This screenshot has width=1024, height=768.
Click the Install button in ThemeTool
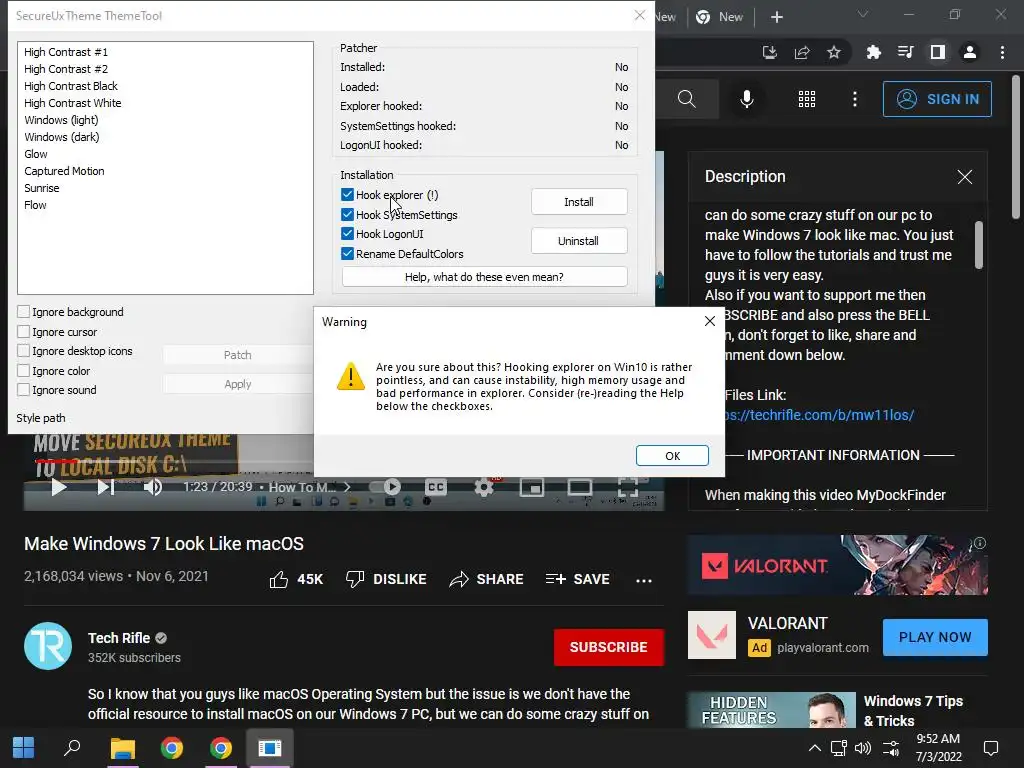579,202
